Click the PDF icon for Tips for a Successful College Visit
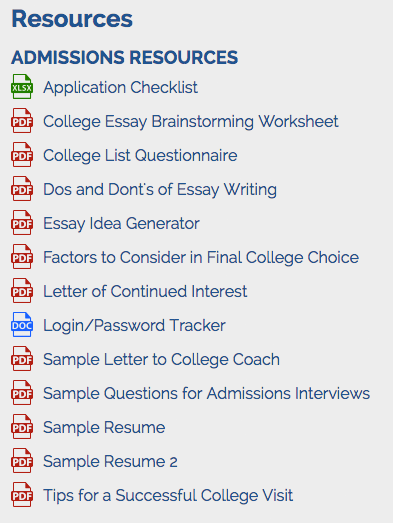 (22, 495)
